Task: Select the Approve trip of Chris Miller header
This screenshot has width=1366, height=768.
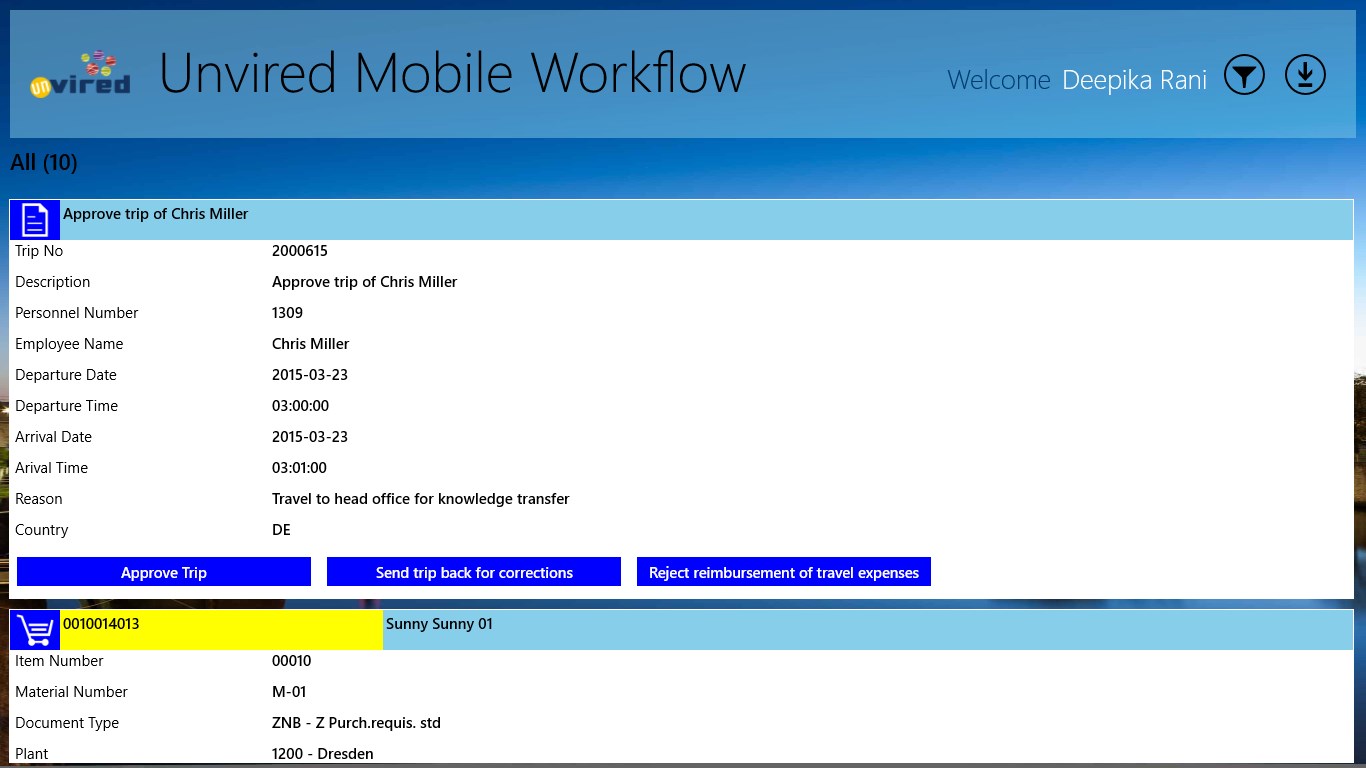Action: [156, 214]
